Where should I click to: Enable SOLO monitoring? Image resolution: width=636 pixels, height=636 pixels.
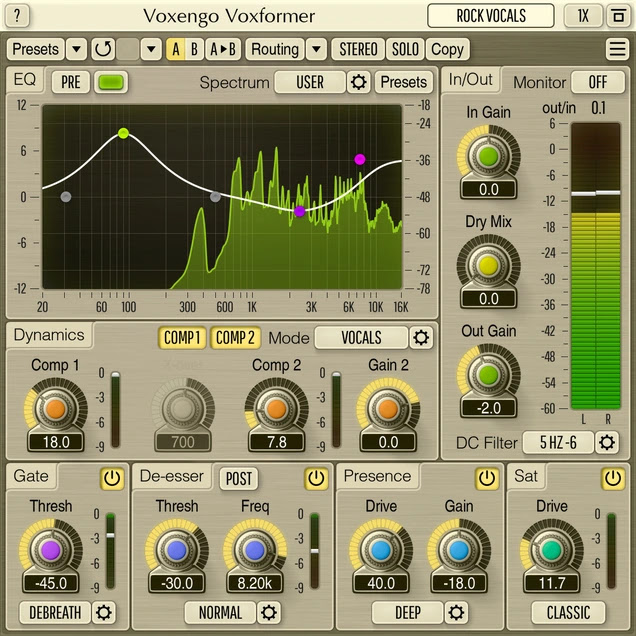tap(405, 49)
